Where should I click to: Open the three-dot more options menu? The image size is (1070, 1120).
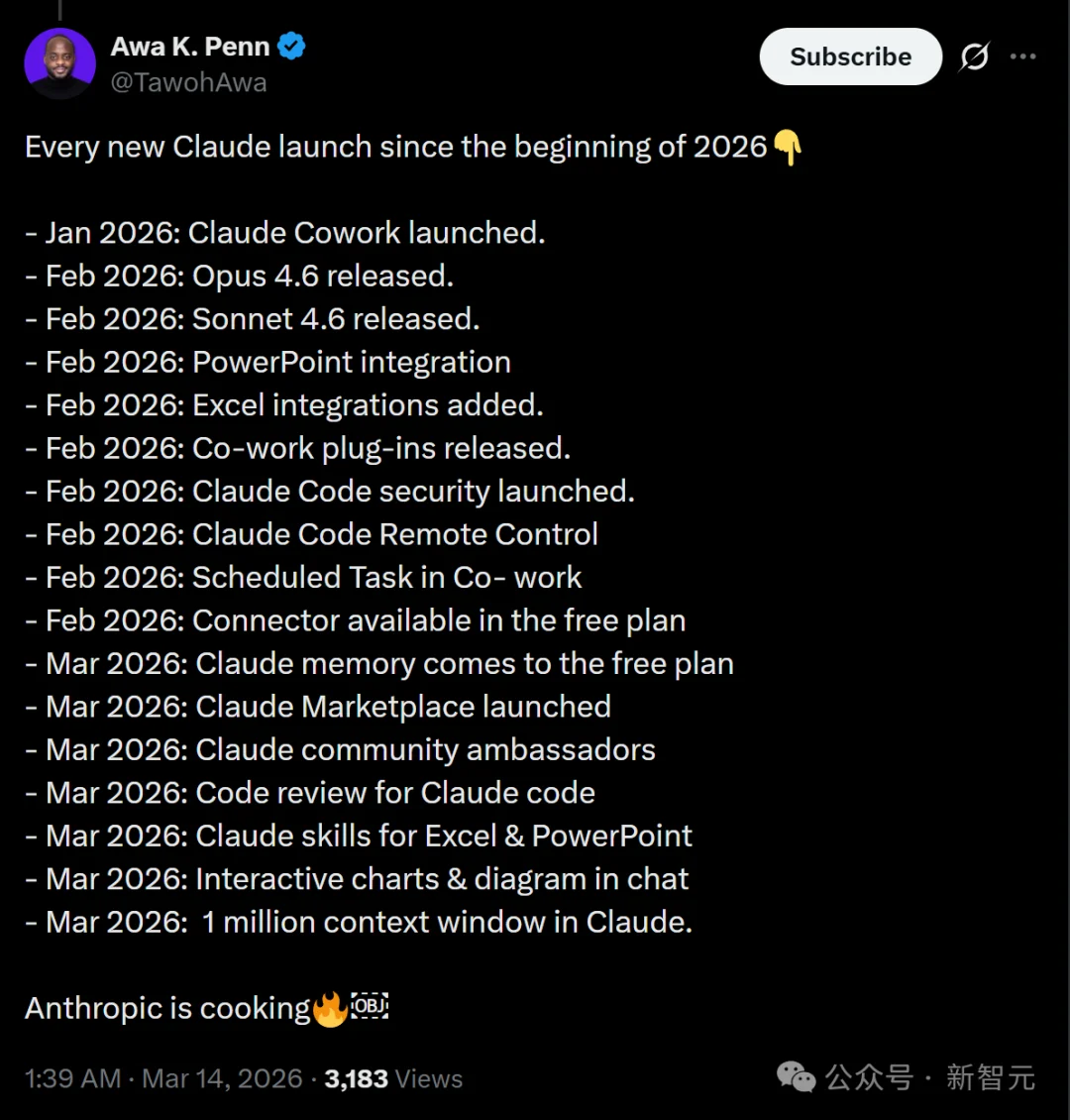(1023, 56)
